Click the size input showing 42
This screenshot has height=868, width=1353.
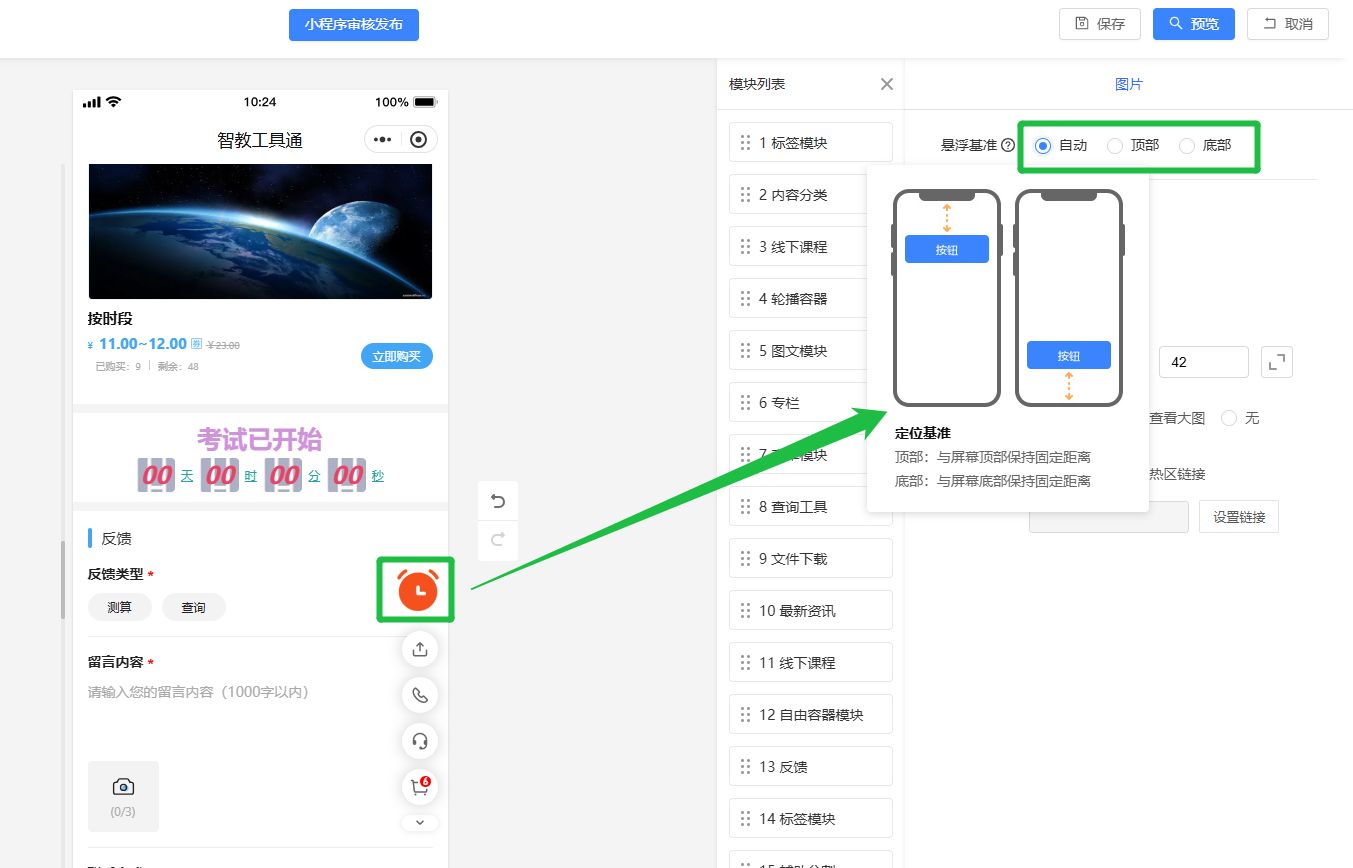[x=1203, y=362]
